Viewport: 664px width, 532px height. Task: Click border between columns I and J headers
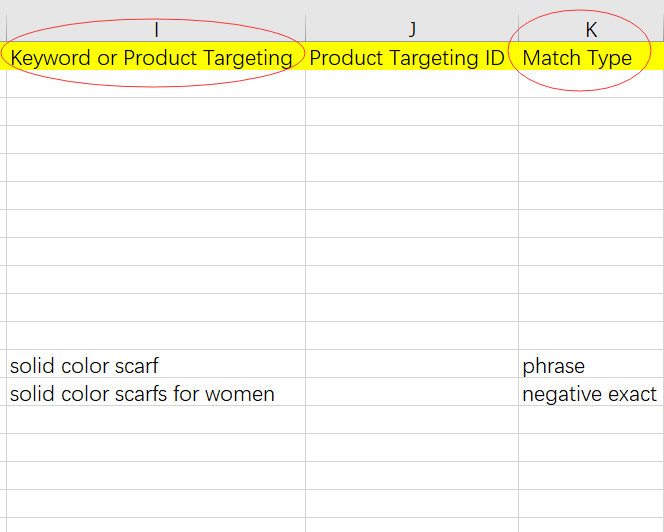click(305, 30)
